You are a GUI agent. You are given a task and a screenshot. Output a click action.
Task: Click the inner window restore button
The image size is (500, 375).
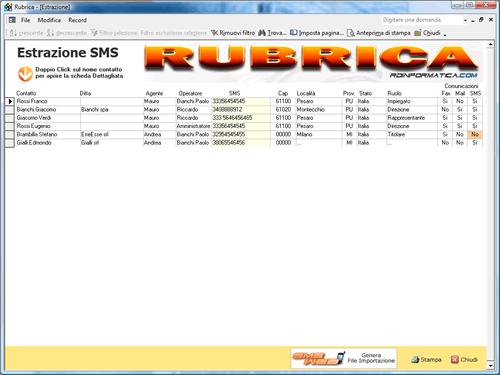(x=481, y=20)
